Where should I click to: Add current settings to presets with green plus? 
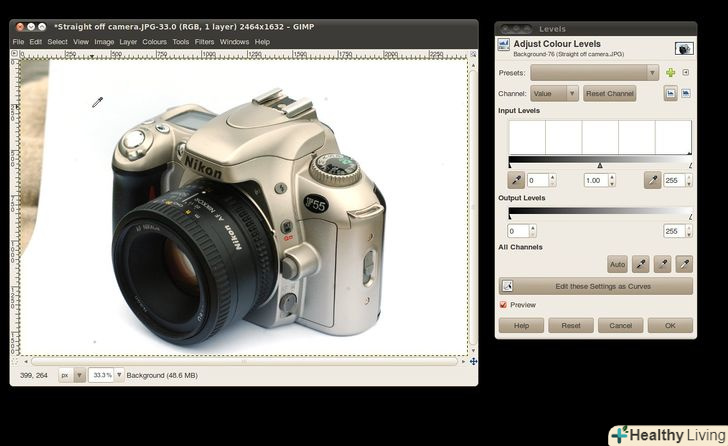[x=670, y=73]
